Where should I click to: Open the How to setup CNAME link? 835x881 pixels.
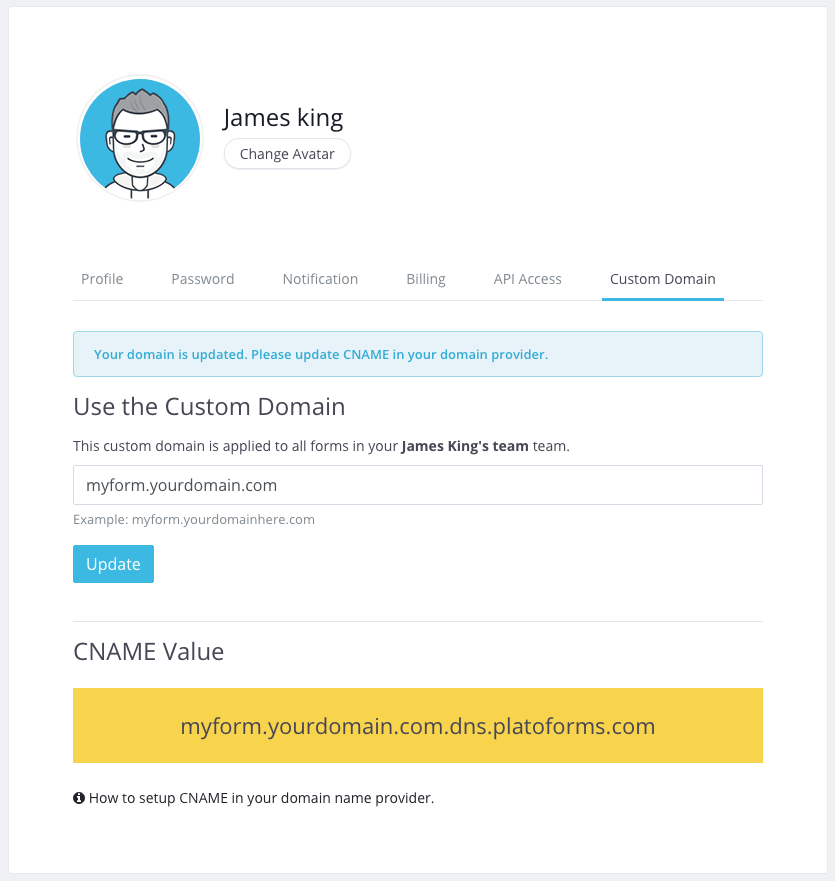click(x=262, y=799)
